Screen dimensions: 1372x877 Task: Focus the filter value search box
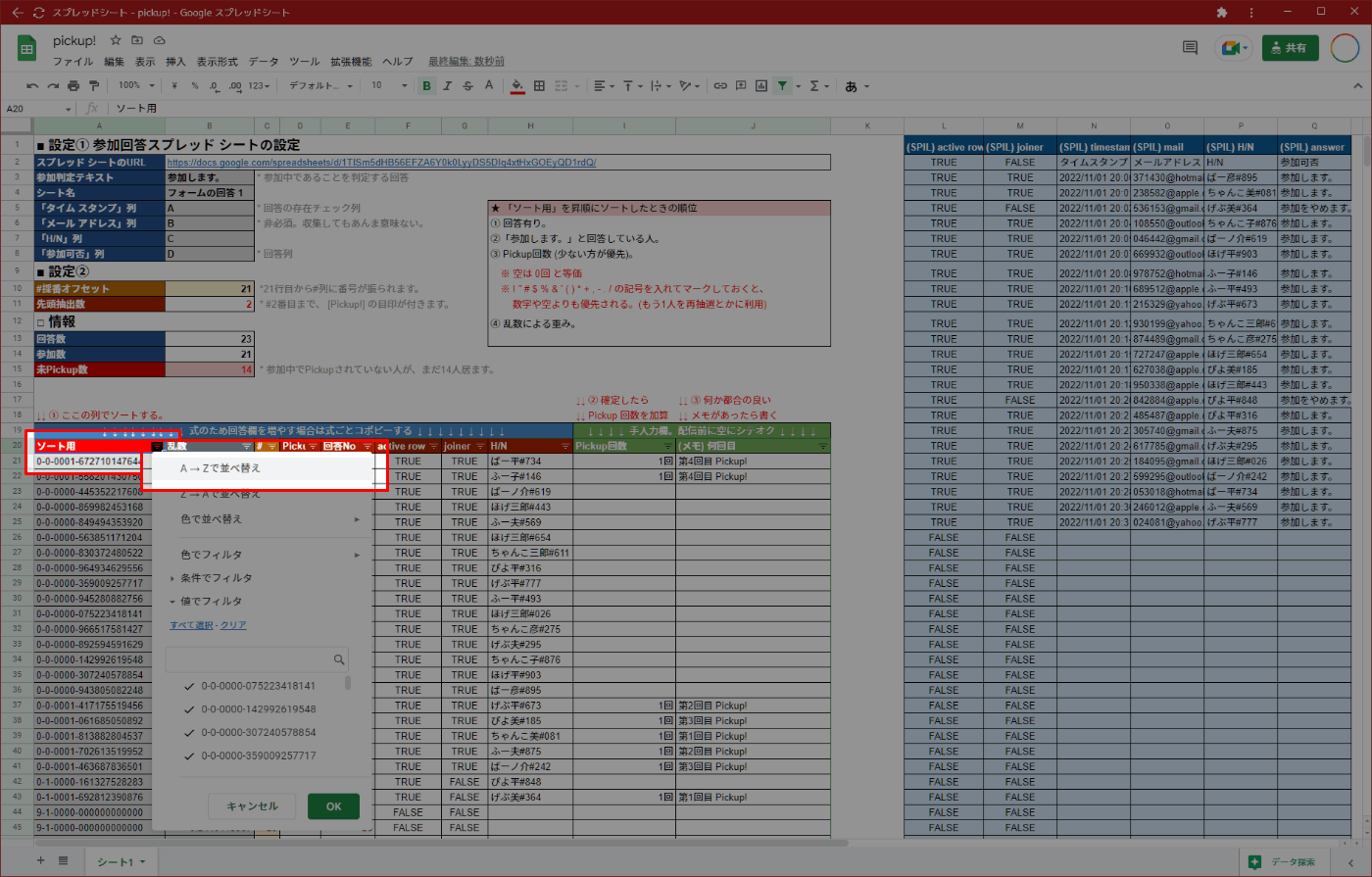257,659
